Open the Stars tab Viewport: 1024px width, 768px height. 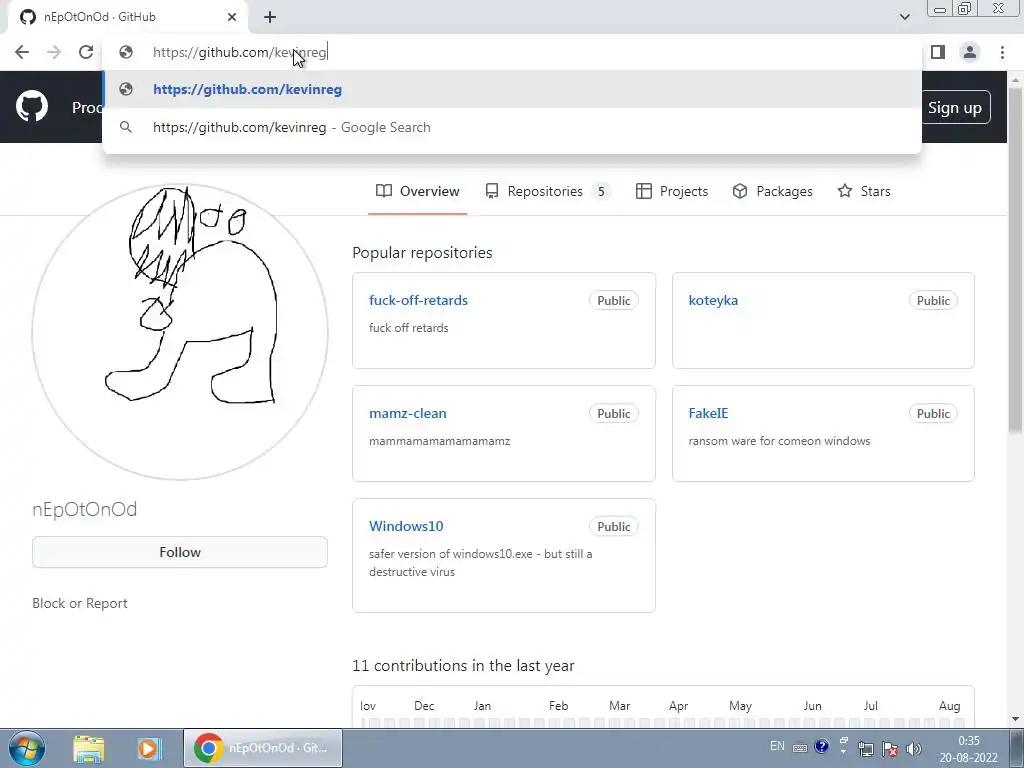(x=863, y=191)
